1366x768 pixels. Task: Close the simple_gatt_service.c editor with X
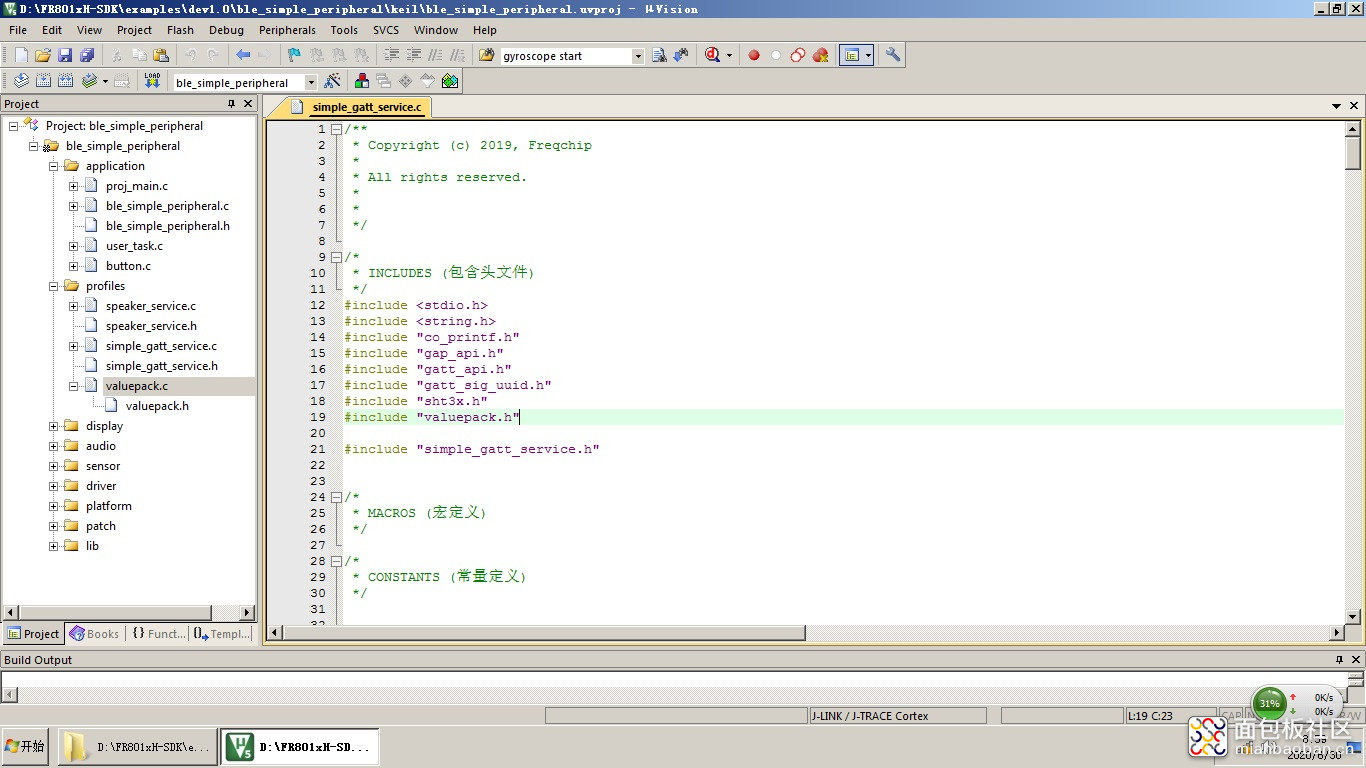pos(1355,106)
